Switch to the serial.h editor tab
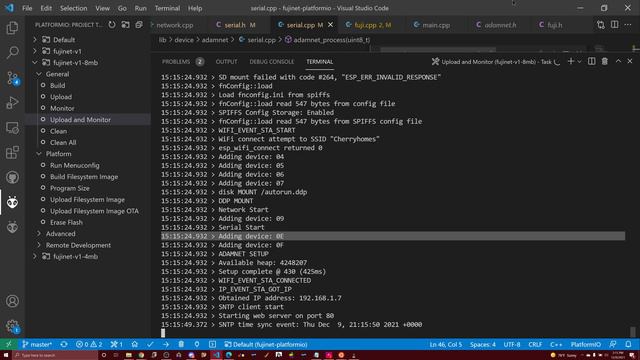Image resolution: width=640 pixels, height=360 pixels. [x=240, y=25]
